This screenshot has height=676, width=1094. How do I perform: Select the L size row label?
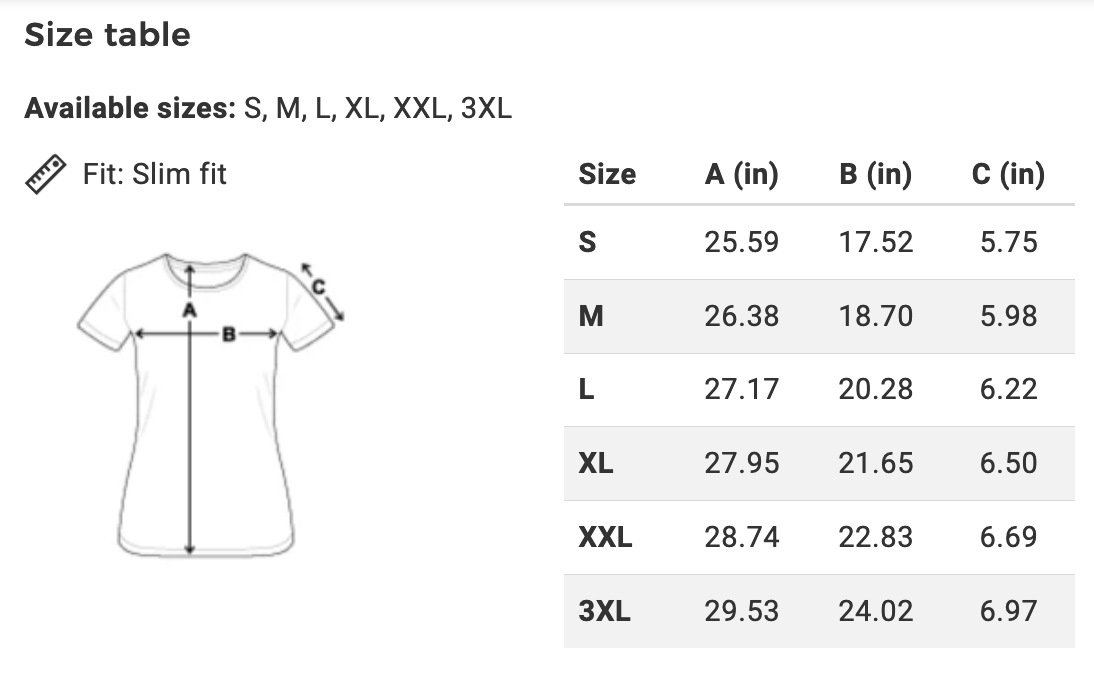[x=586, y=389]
